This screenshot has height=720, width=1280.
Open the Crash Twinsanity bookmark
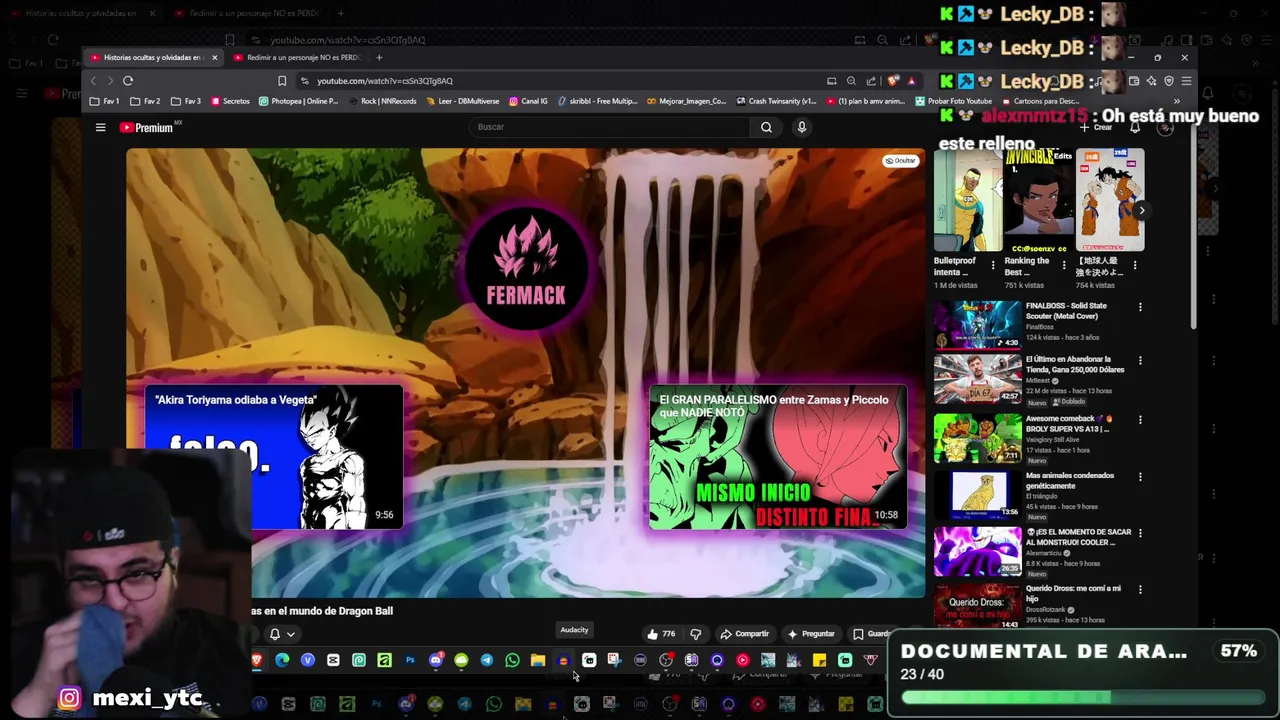pos(776,101)
